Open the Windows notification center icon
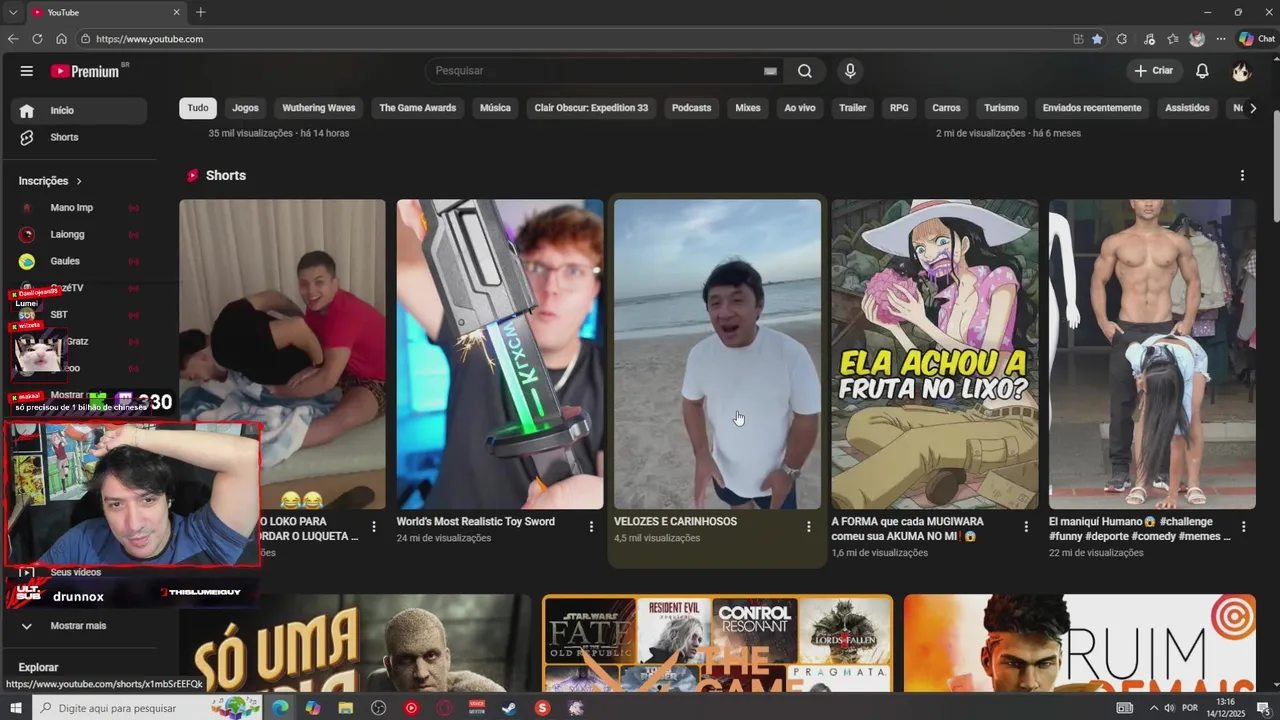The height and width of the screenshot is (720, 1280). [x=1263, y=708]
